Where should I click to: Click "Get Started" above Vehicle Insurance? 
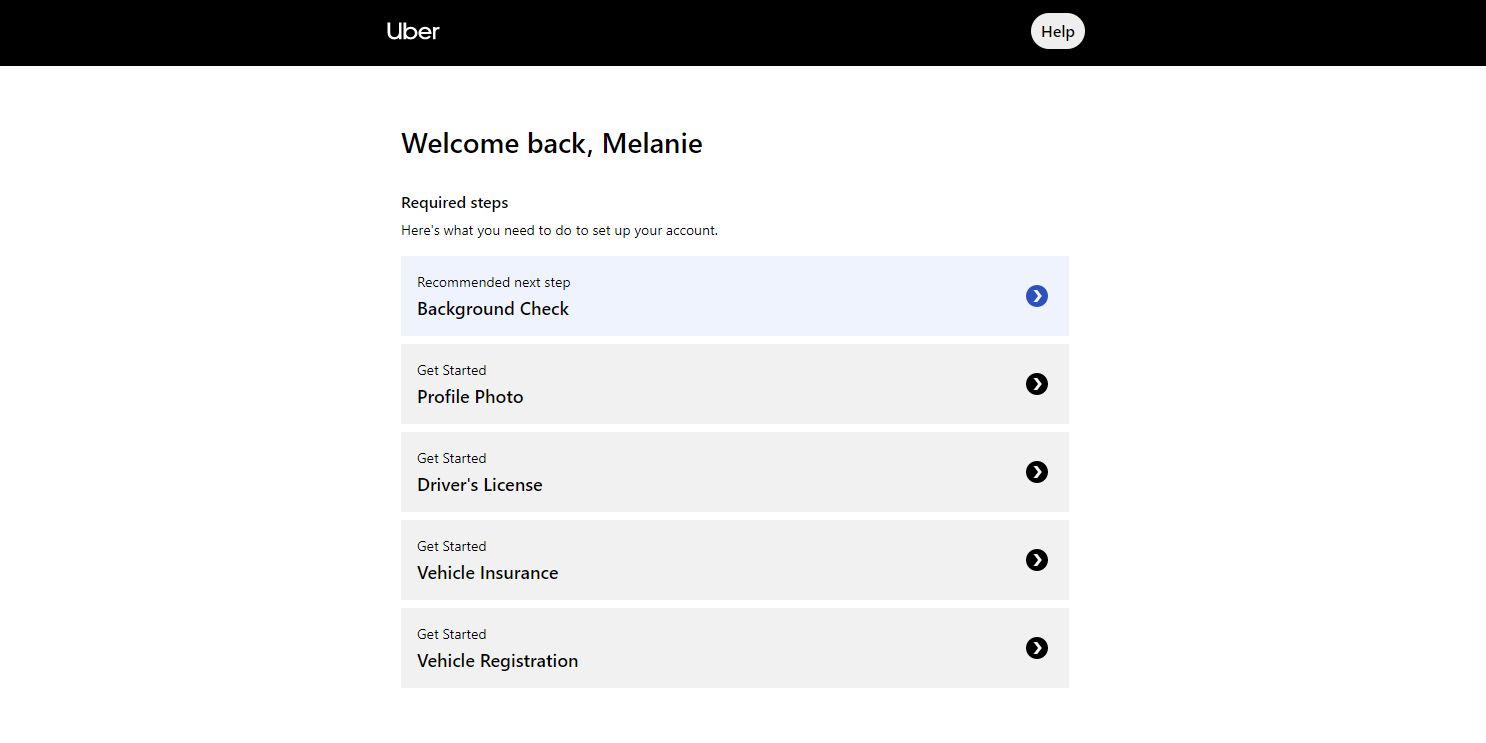pyautogui.click(x=452, y=547)
